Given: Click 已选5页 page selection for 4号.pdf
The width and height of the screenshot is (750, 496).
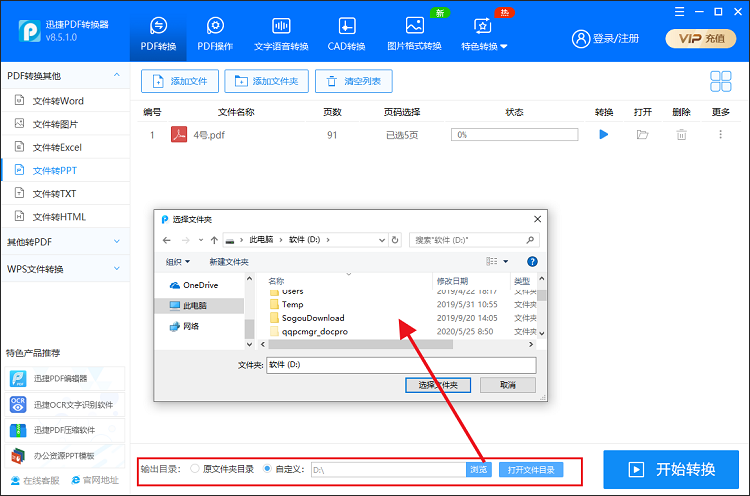Looking at the screenshot, I should click(x=402, y=135).
